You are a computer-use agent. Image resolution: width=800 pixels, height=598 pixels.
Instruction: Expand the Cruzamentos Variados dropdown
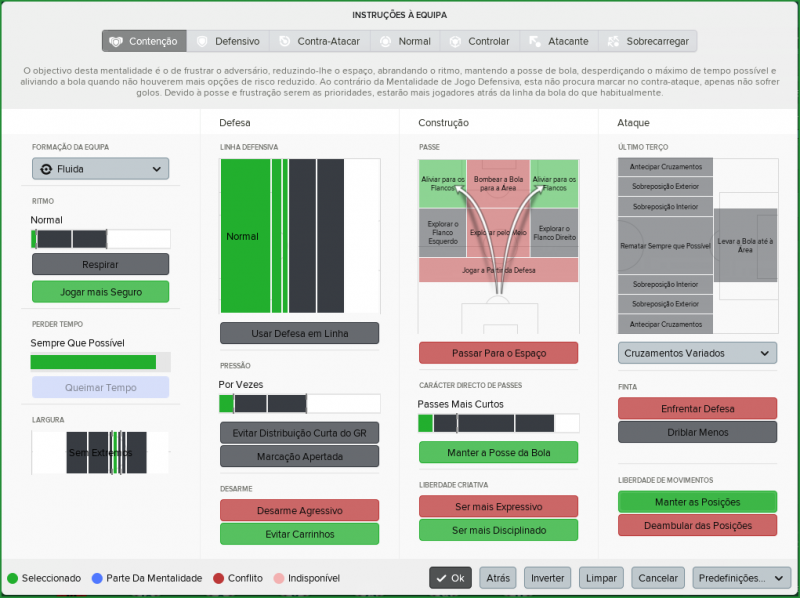(697, 353)
